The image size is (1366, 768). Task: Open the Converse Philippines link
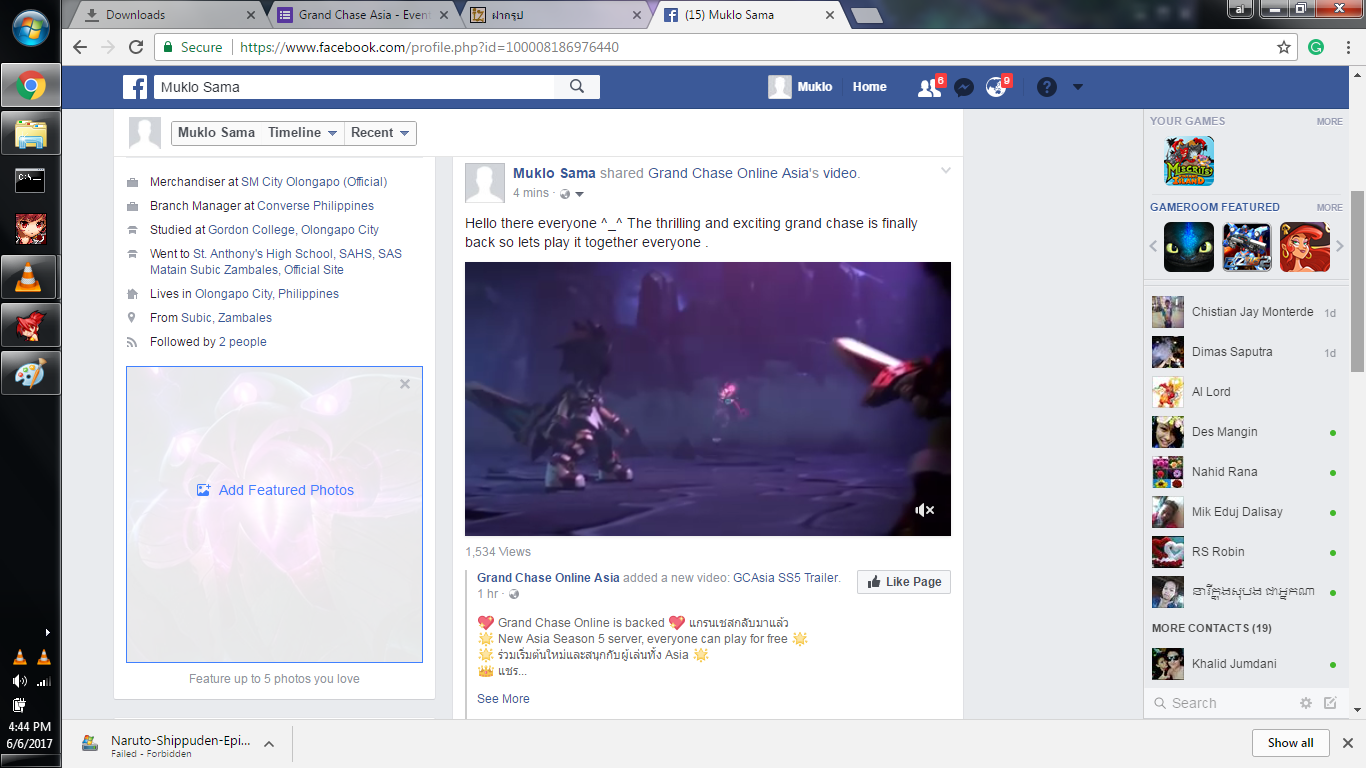tap(315, 206)
